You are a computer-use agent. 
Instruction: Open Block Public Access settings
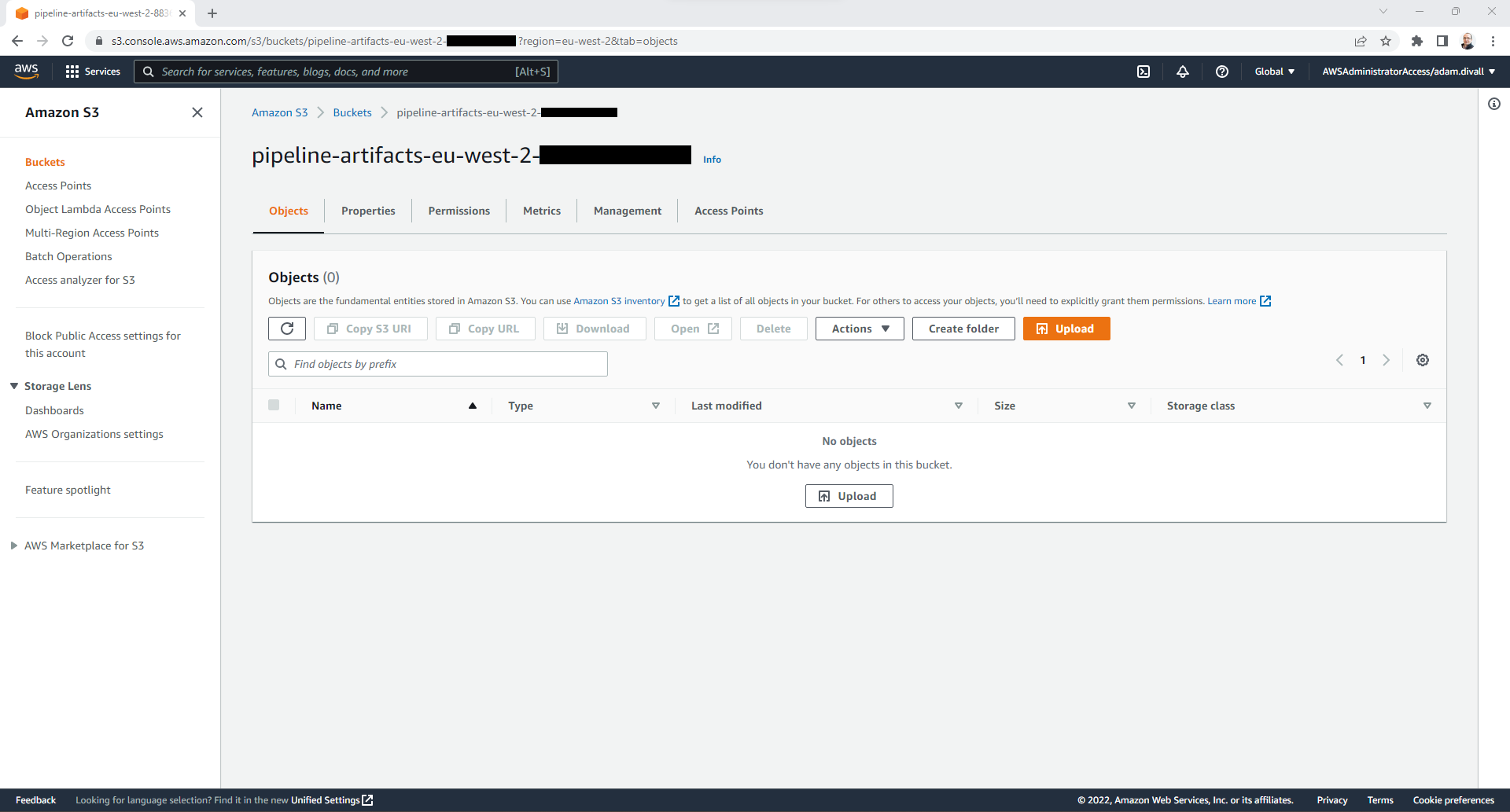coord(103,344)
